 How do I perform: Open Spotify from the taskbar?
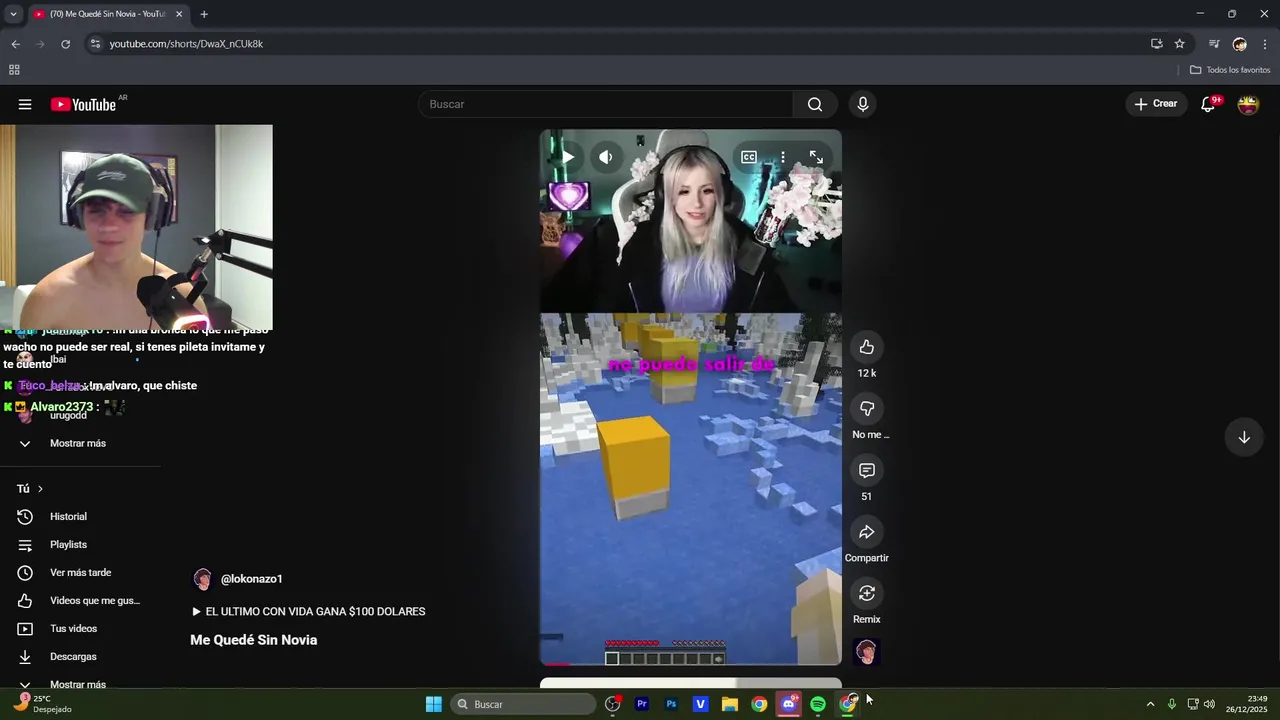(818, 704)
